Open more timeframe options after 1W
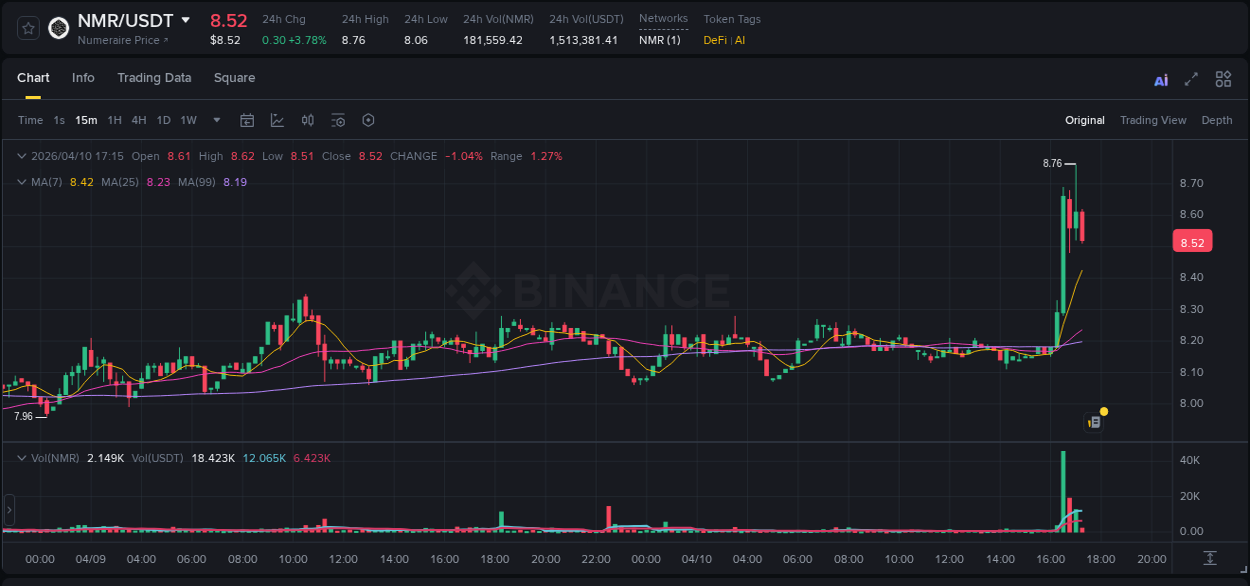Screen dimensions: 1250x586 pyautogui.click(x=215, y=120)
